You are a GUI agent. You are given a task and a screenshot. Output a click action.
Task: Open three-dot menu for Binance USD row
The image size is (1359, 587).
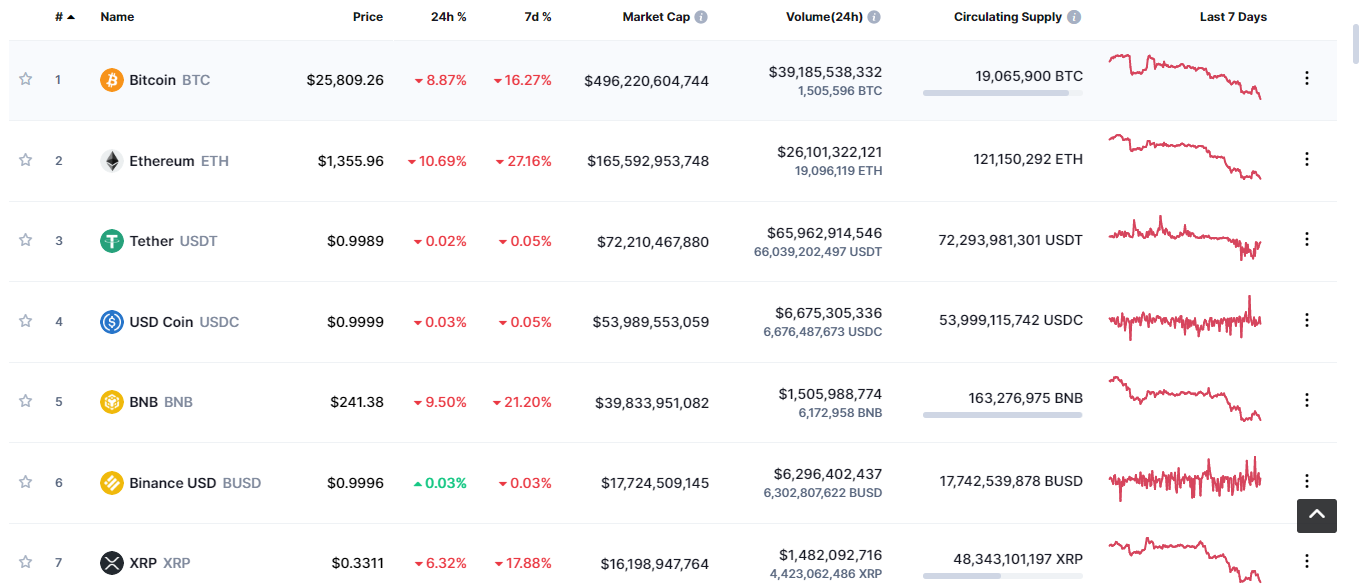click(x=1306, y=481)
